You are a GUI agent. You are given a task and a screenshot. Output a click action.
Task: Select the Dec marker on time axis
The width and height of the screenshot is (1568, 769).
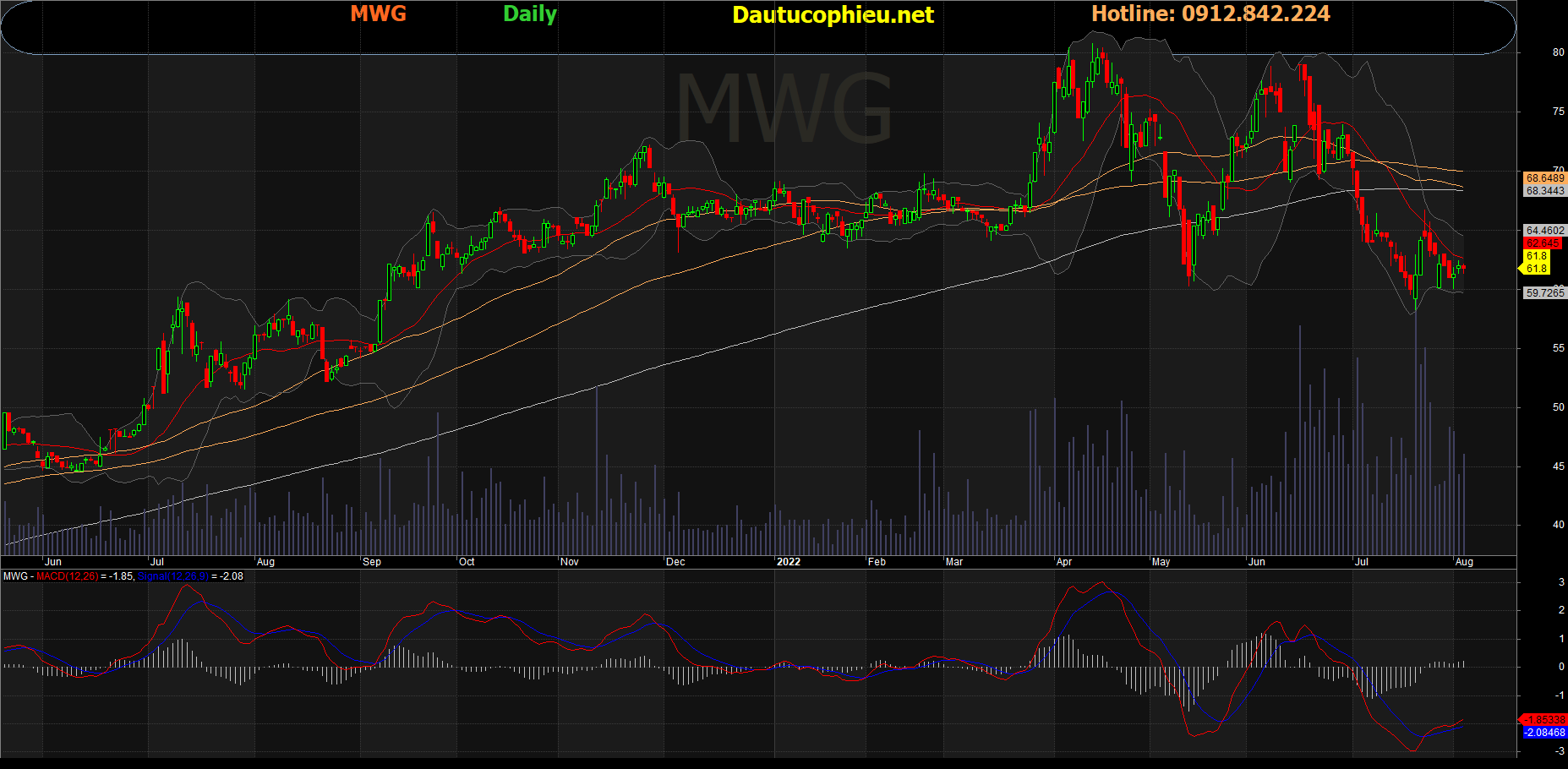[675, 562]
